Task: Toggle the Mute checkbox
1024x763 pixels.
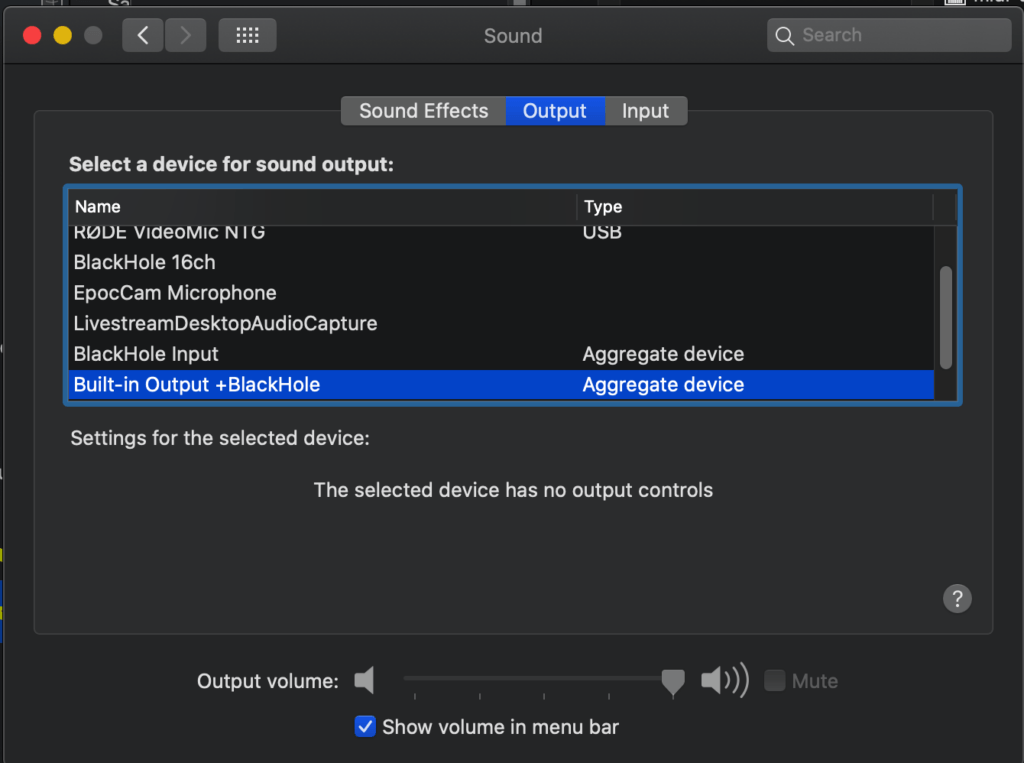Action: [774, 681]
